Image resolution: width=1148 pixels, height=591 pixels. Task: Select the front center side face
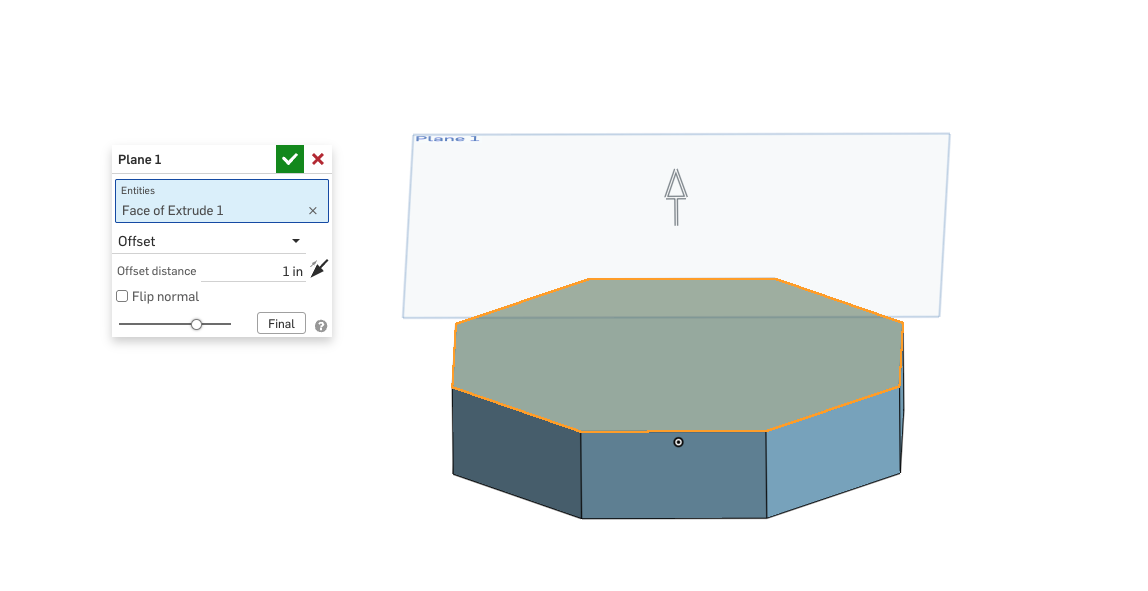tap(673, 480)
